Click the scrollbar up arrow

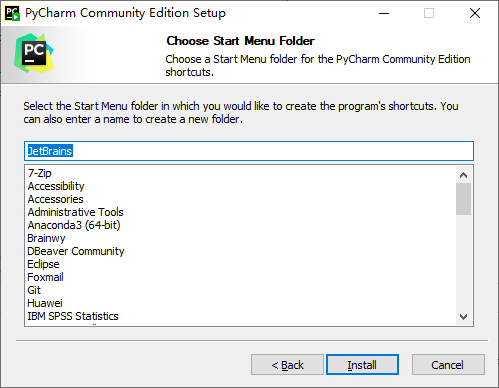click(463, 175)
